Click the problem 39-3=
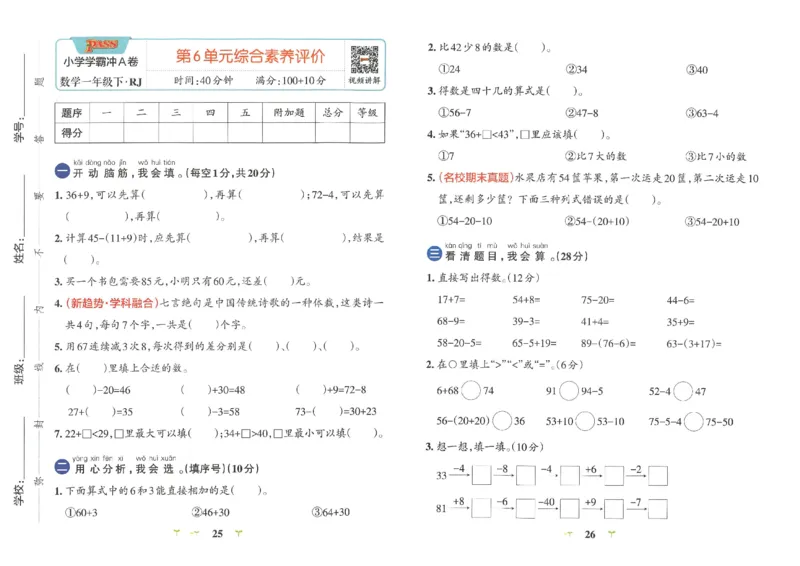Image resolution: width=800 pixels, height=566 pixels. [527, 322]
